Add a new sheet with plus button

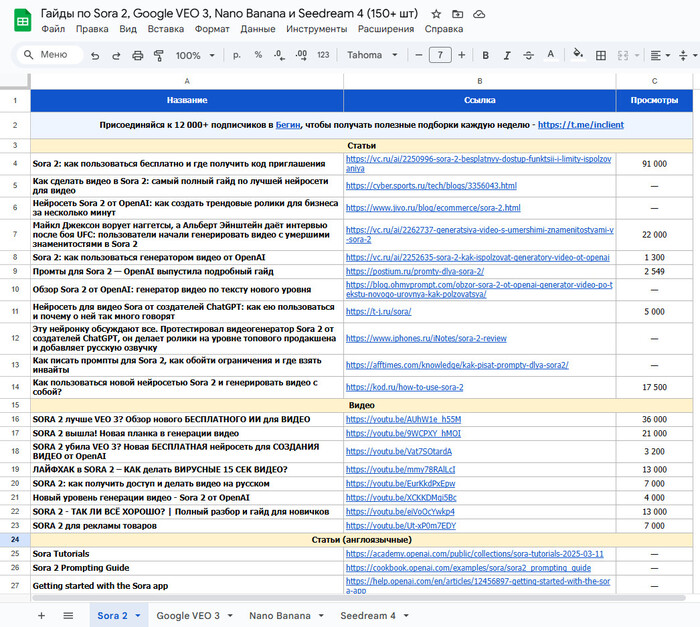pos(41,615)
